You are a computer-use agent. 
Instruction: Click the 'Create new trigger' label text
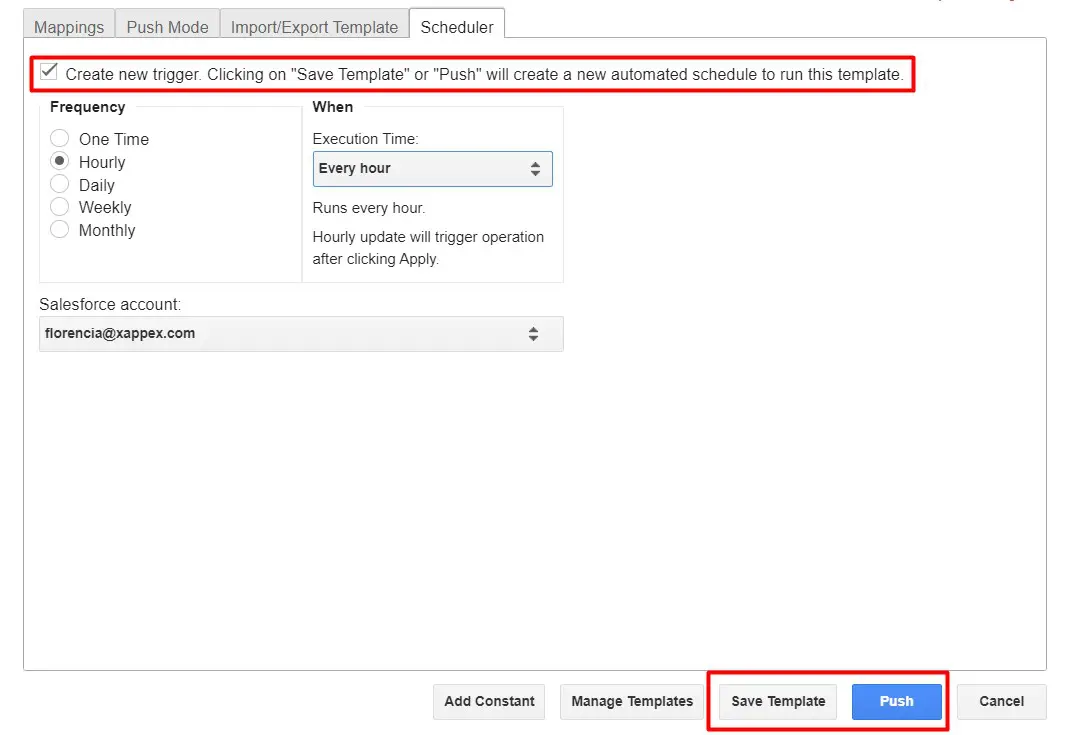click(x=484, y=75)
